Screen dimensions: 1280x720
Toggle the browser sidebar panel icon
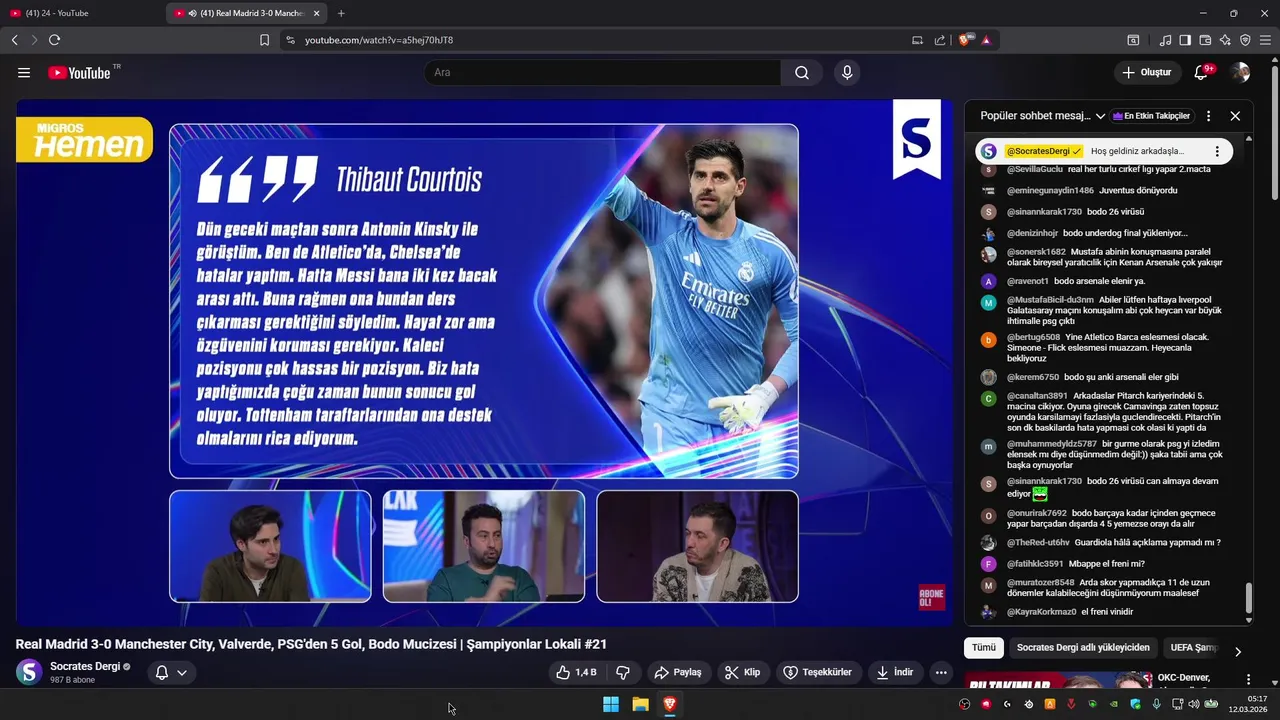(1185, 40)
